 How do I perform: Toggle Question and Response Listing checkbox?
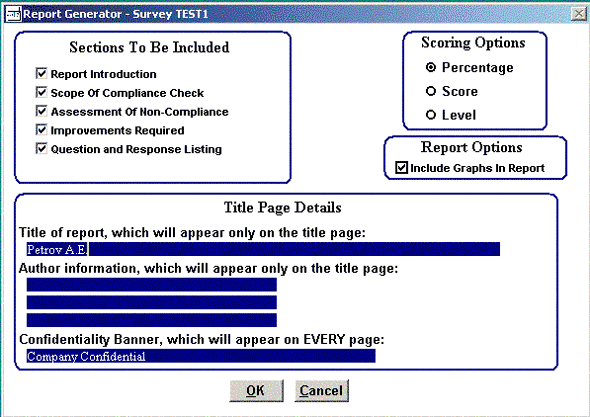(41, 149)
